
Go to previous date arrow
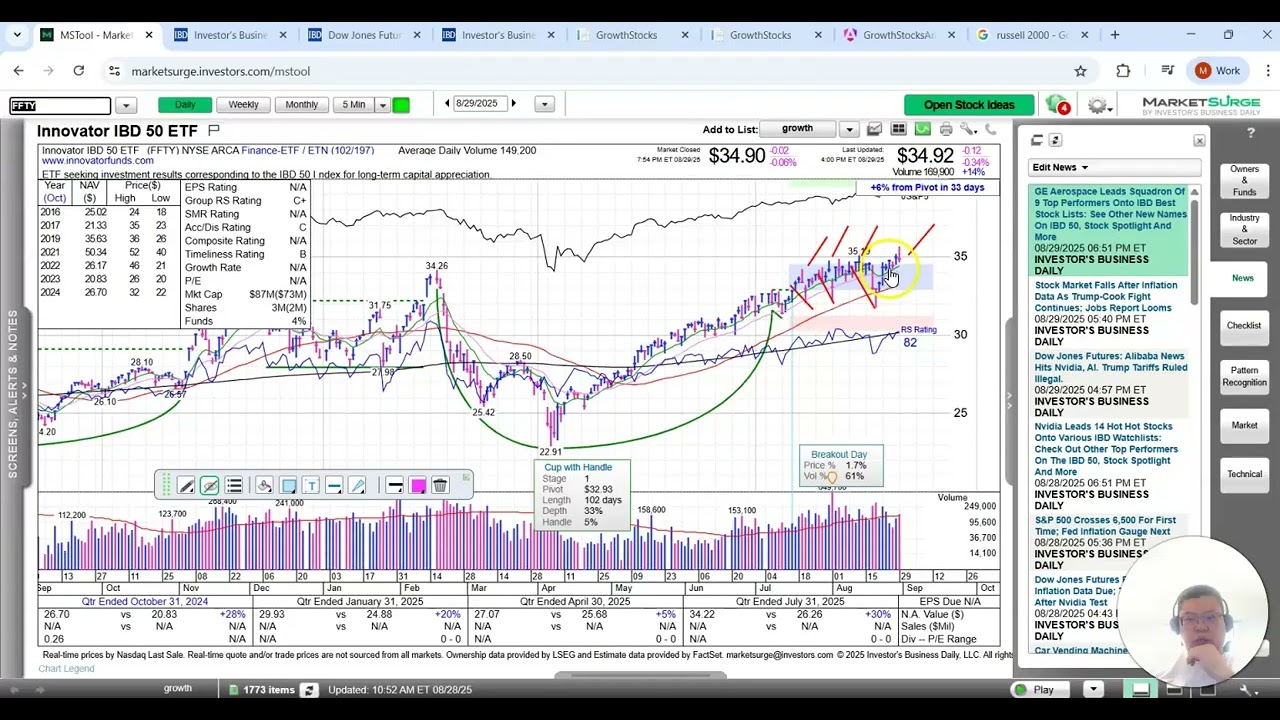pyautogui.click(x=447, y=104)
